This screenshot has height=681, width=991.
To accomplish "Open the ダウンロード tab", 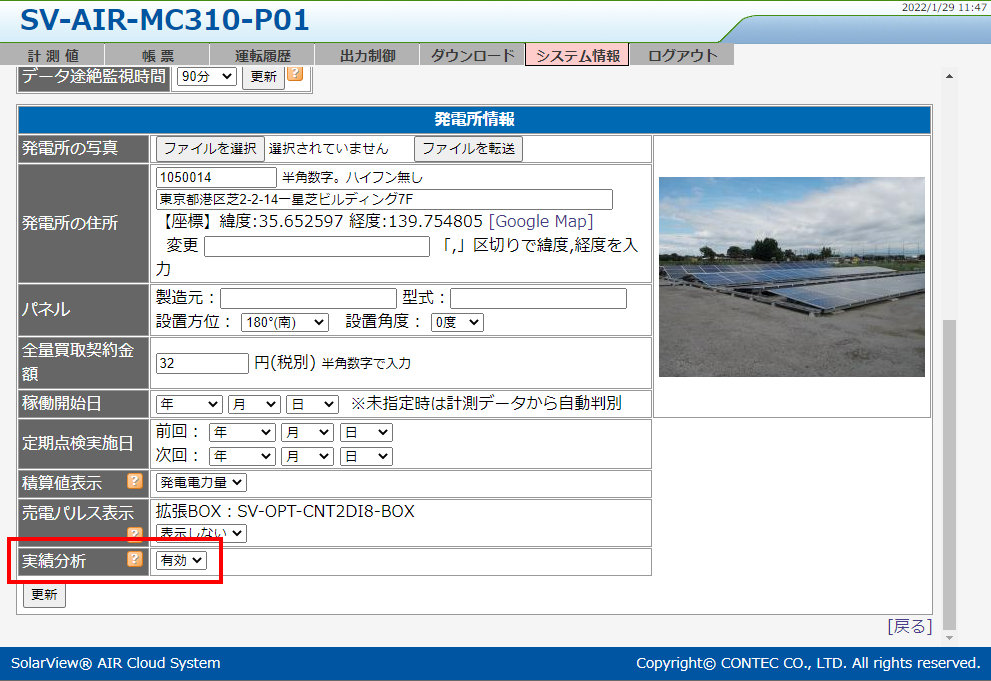I will (472, 56).
